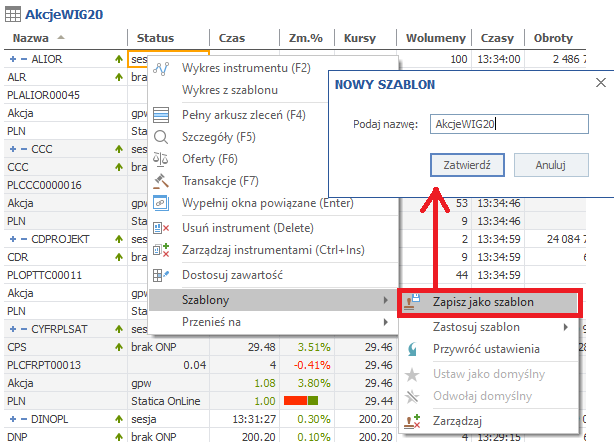Image resolution: width=615 pixels, height=446 pixels.
Task: Click the Odwołaj domyślny crossed star icon
Action: tap(412, 397)
